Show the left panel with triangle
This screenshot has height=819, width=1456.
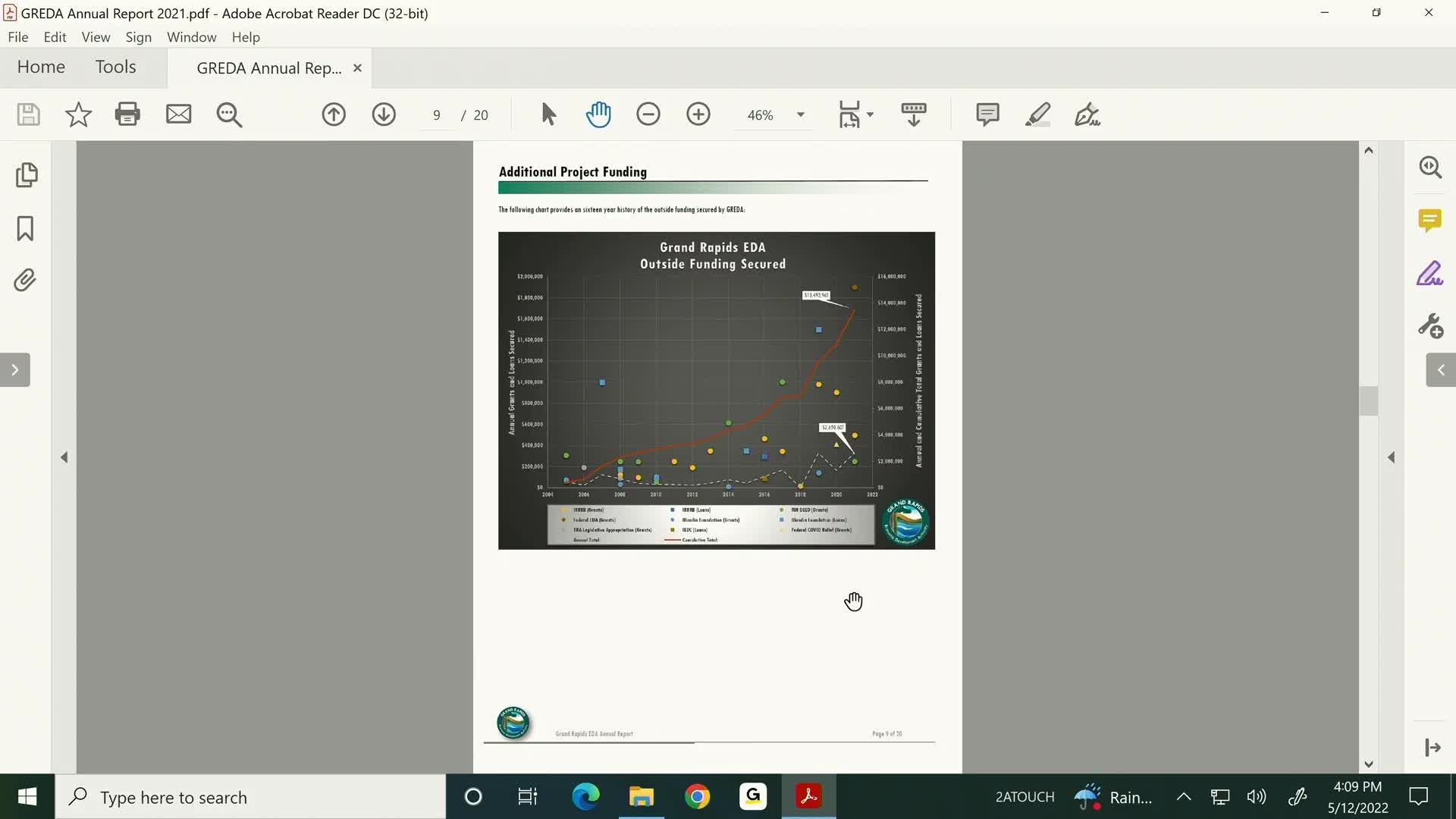tap(64, 457)
